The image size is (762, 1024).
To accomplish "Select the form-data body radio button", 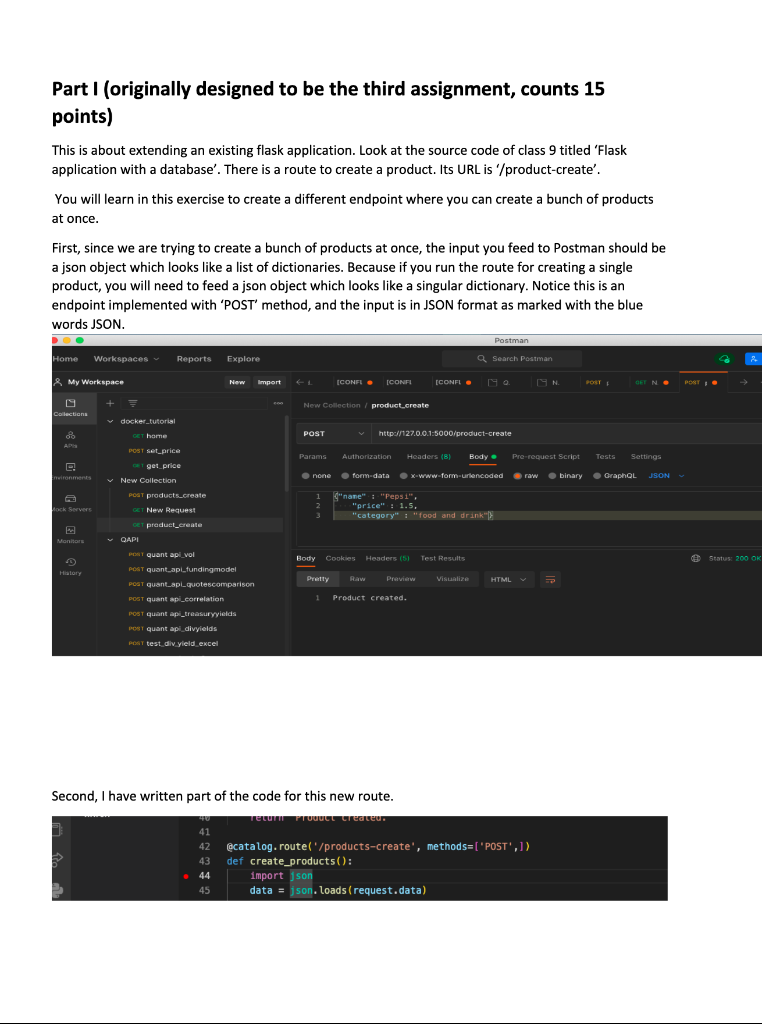I will coord(345,475).
